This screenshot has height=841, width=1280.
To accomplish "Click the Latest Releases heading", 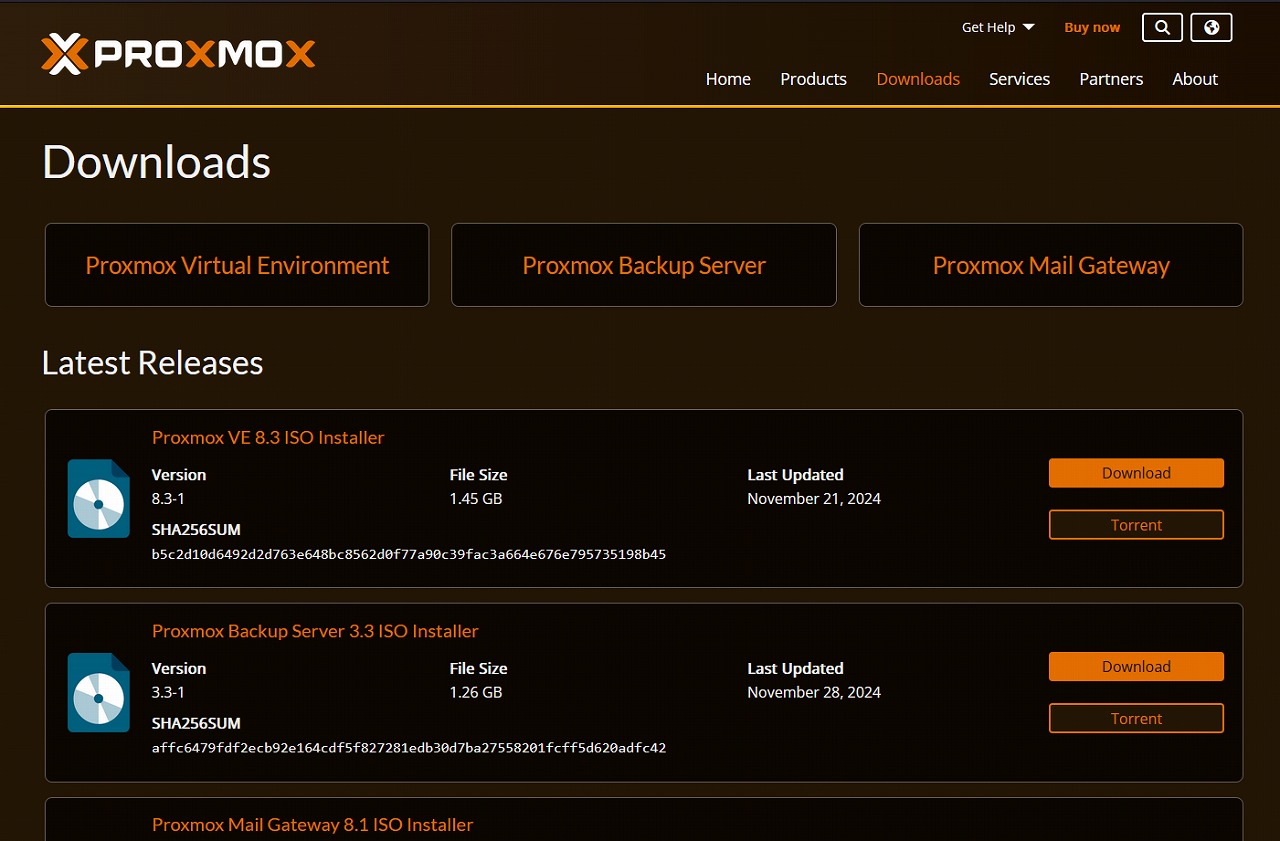I will 152,362.
